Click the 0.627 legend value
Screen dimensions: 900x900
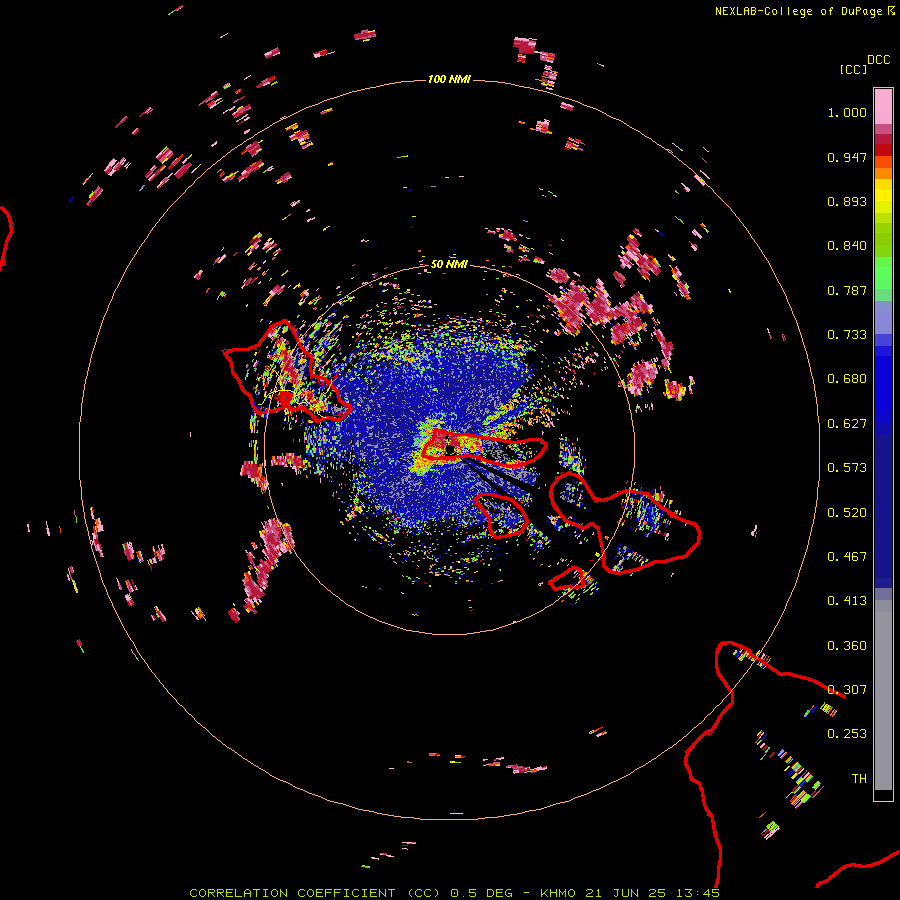847,424
